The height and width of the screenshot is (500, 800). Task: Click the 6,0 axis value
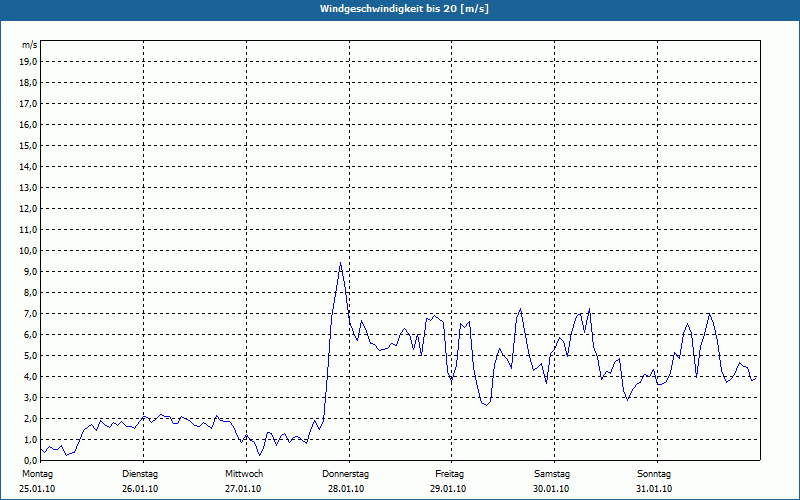(x=30, y=335)
